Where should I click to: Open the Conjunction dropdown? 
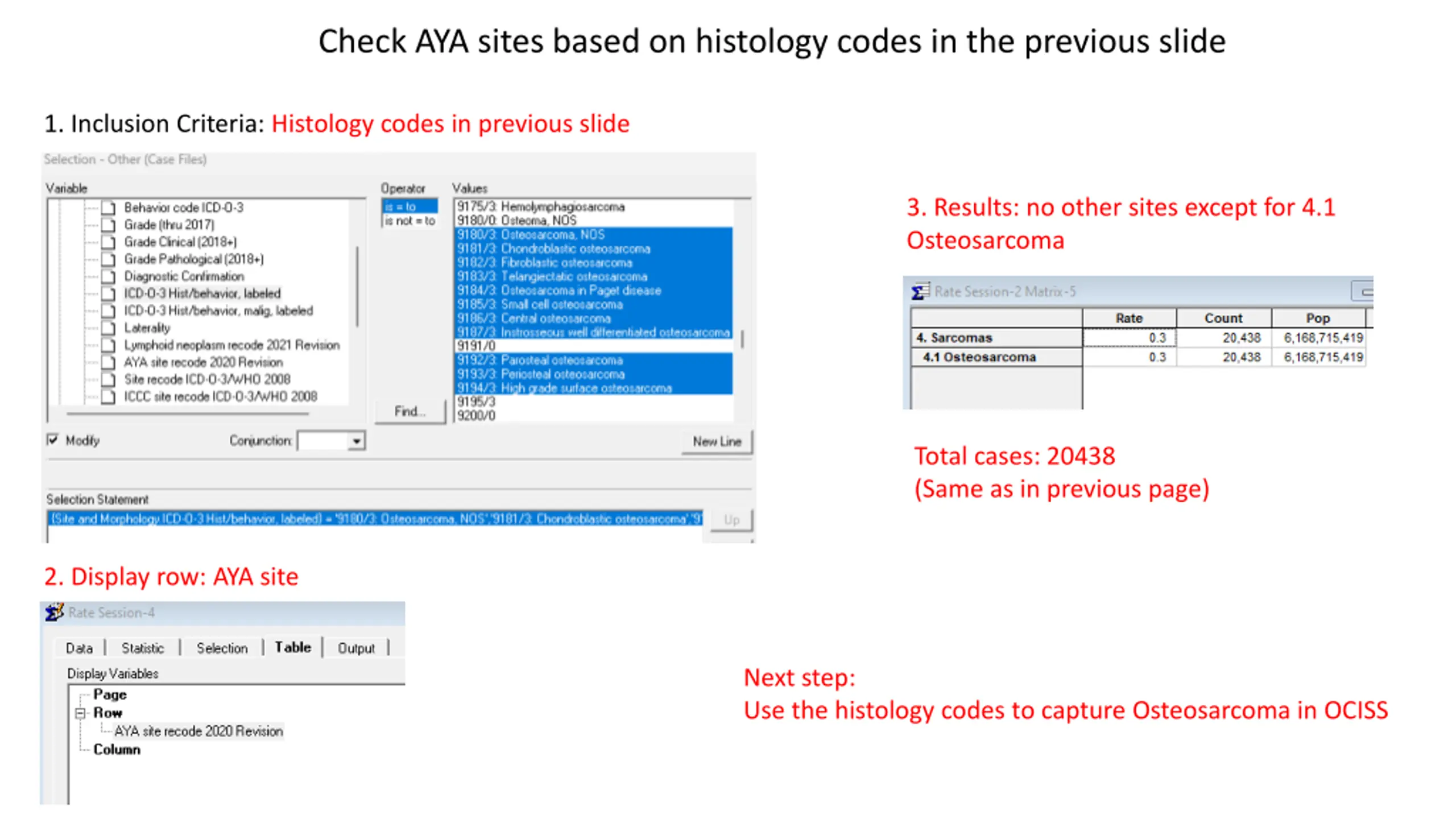pyautogui.click(x=357, y=441)
